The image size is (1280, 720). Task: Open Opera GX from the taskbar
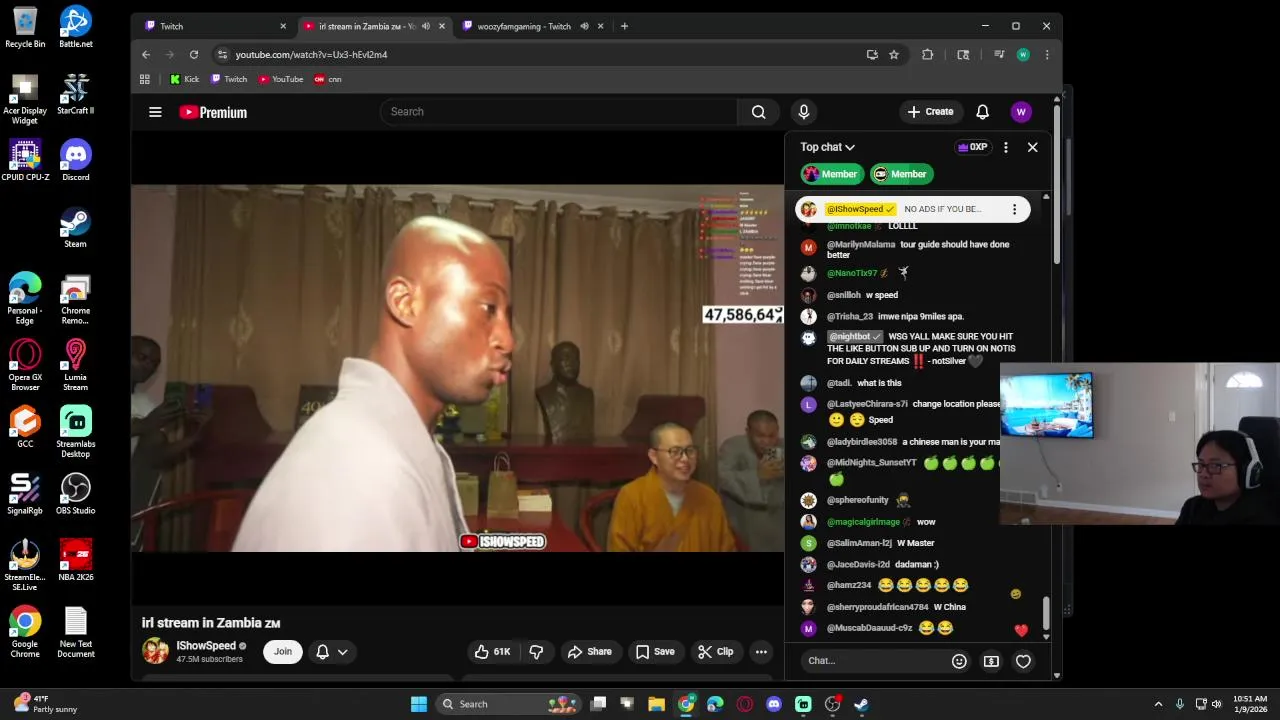click(x=745, y=704)
